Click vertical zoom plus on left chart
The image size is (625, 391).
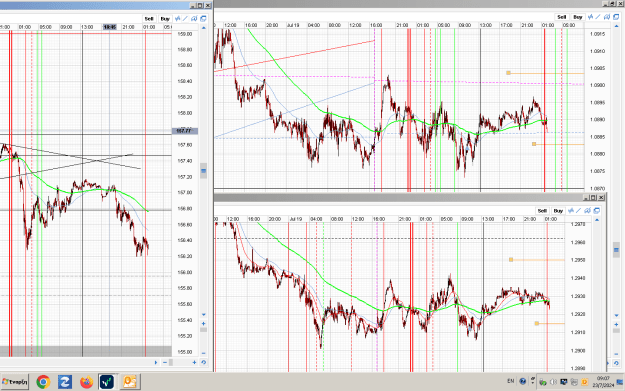204,324
